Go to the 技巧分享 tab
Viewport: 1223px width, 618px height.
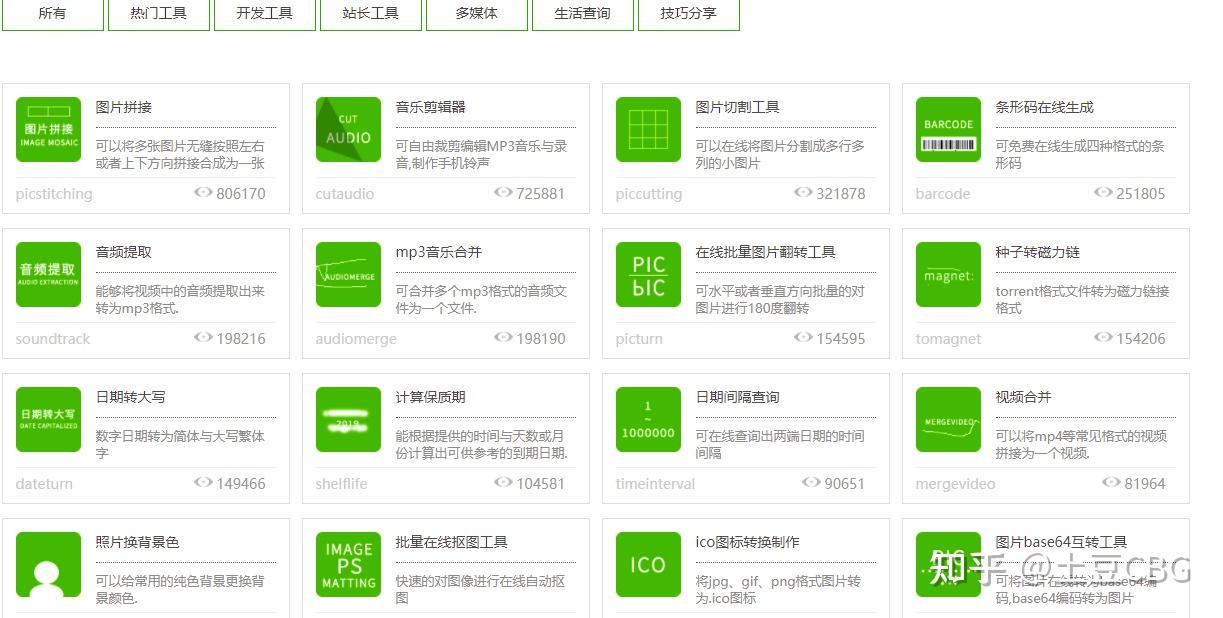tap(688, 14)
